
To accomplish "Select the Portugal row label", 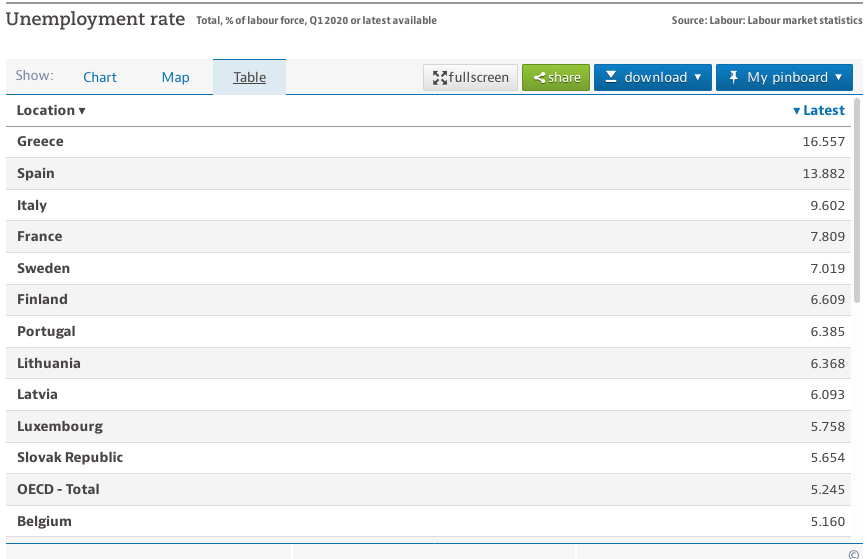I will pyautogui.click(x=46, y=332).
